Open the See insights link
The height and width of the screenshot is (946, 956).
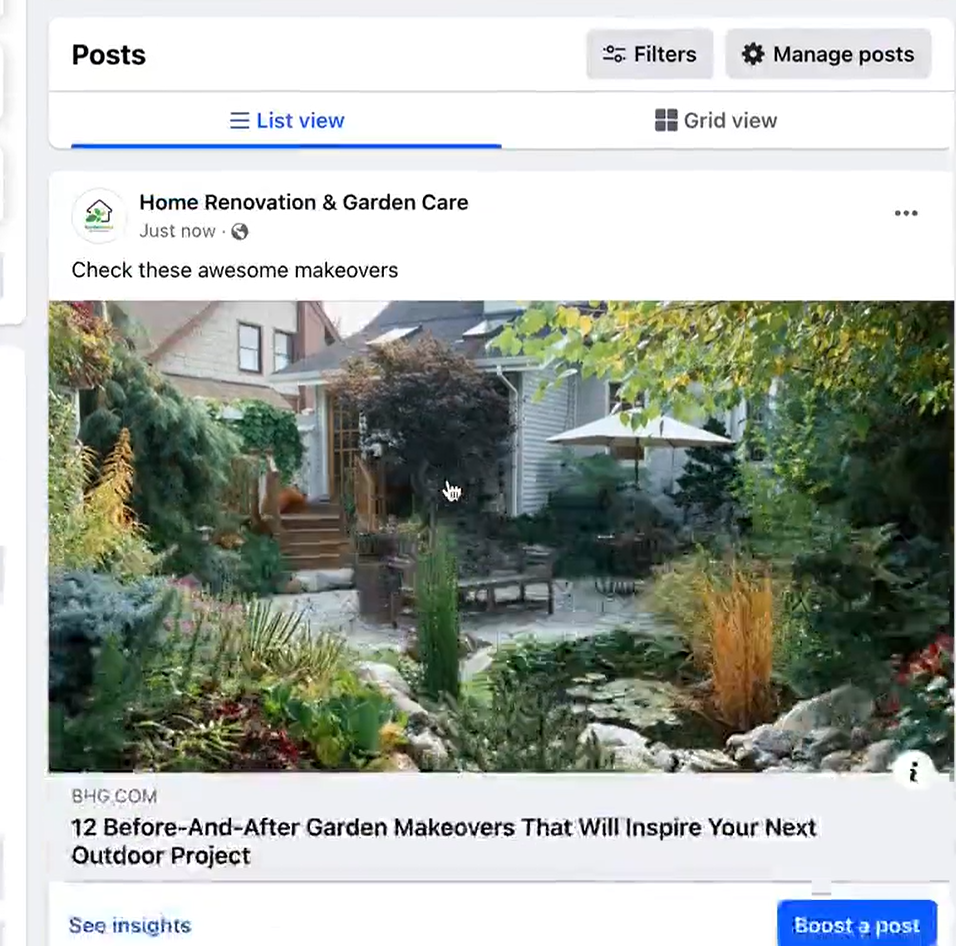coord(130,925)
